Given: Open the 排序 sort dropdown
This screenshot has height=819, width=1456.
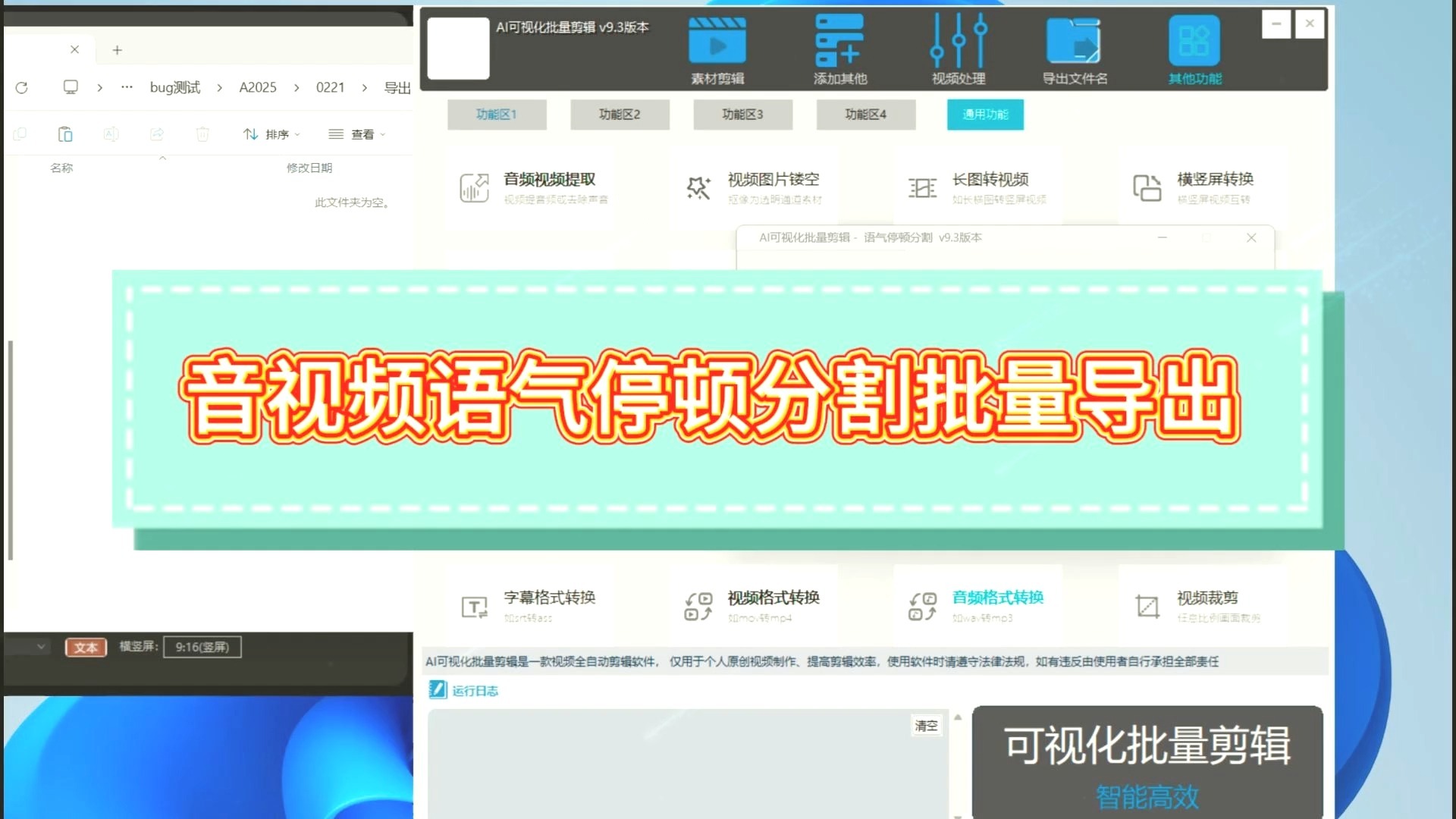Looking at the screenshot, I should click(271, 134).
